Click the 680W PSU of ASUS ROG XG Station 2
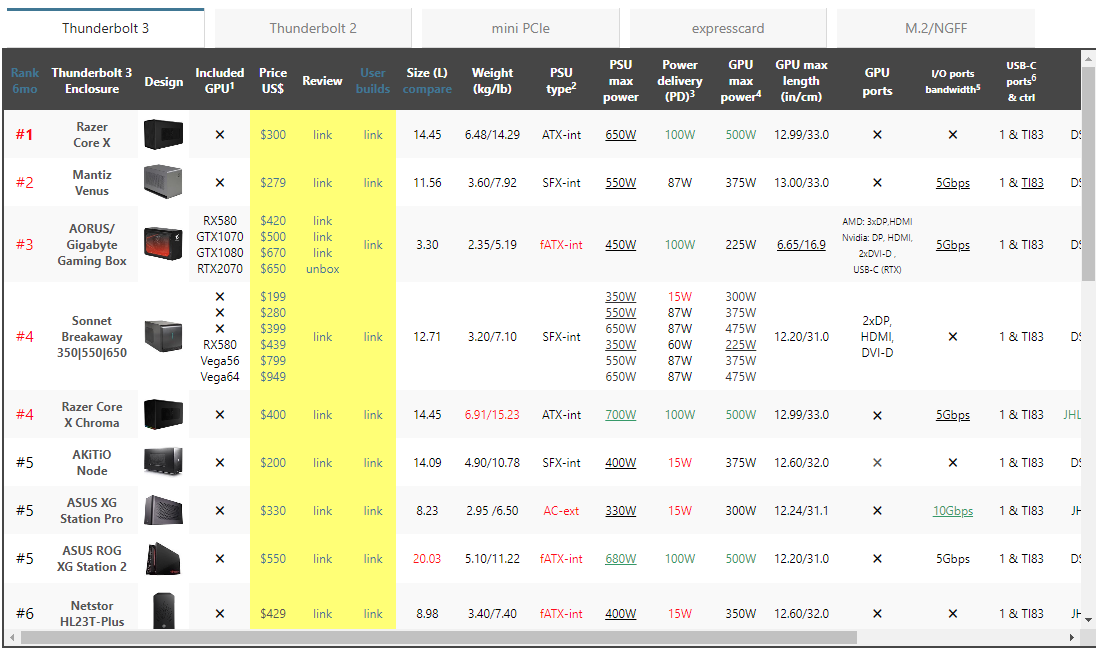 coord(621,559)
